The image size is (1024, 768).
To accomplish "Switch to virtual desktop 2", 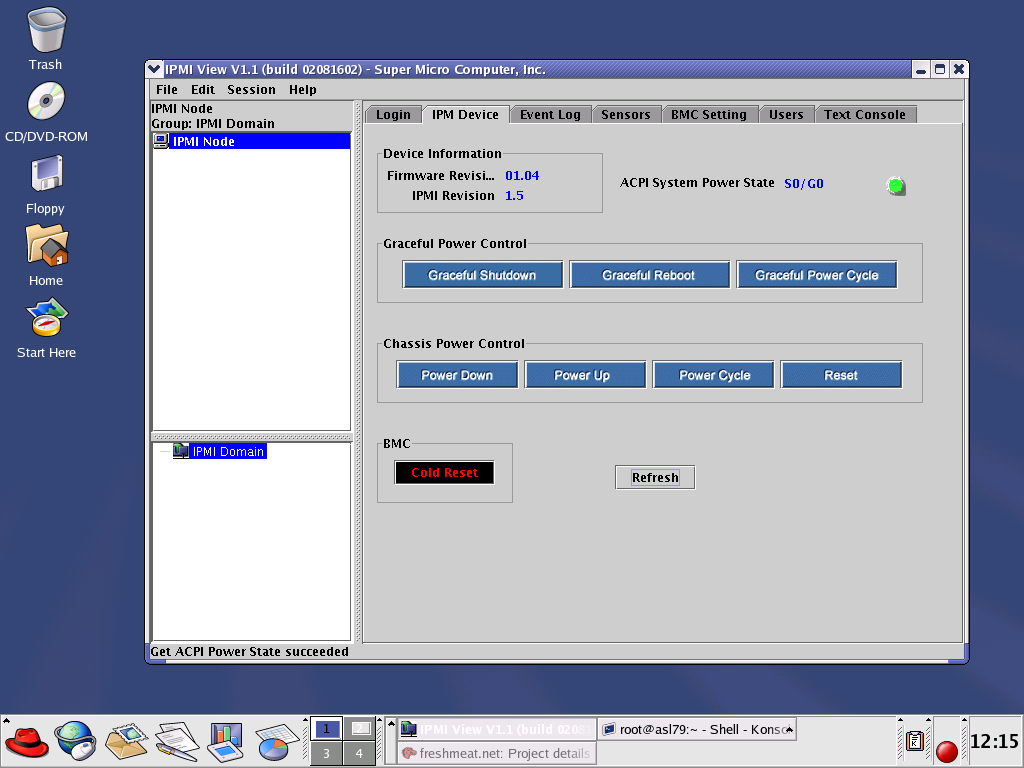I will coord(359,729).
